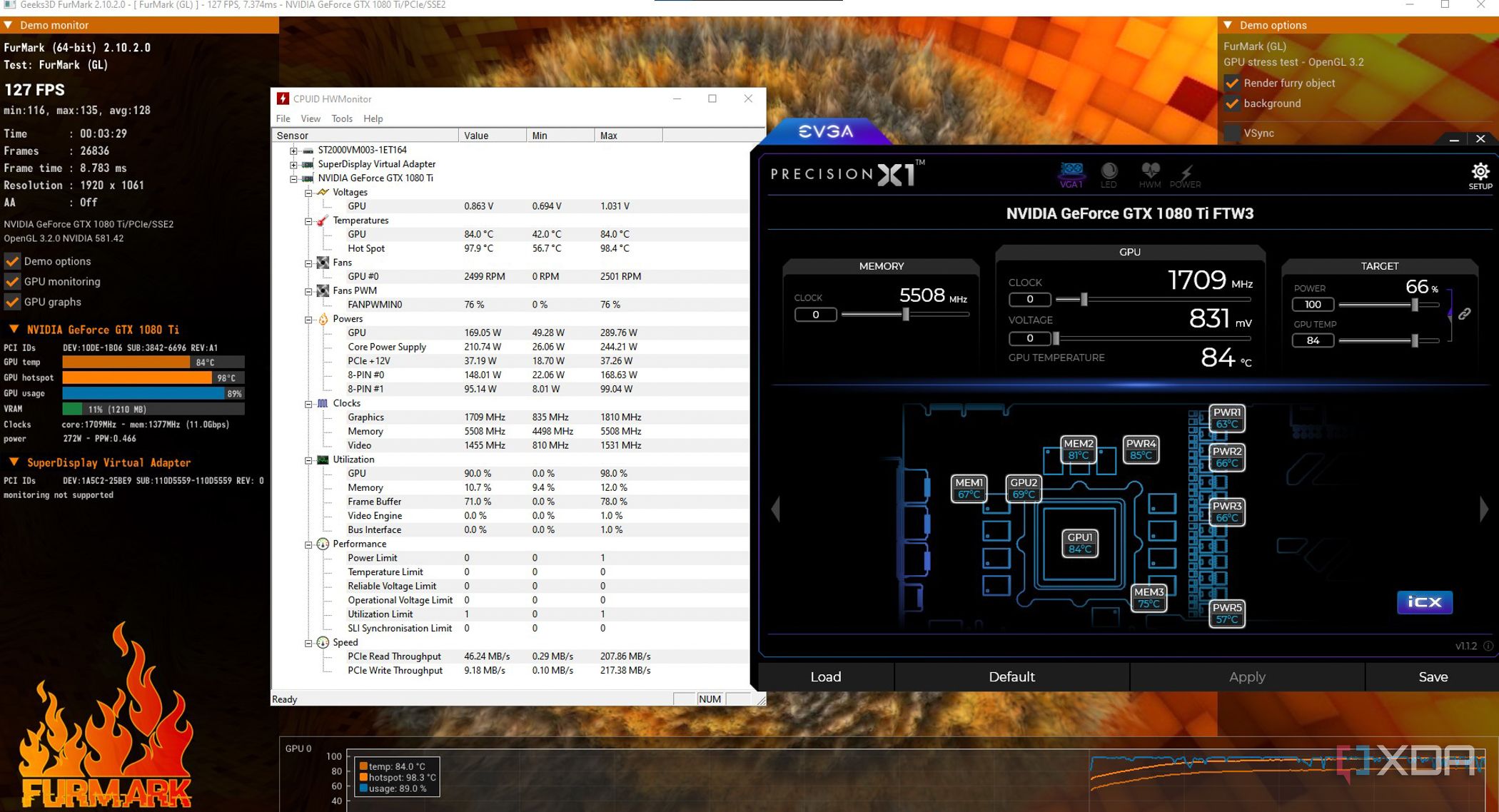1499x812 pixels.
Task: Click the PWR5 57°C sensor badge
Action: click(x=1227, y=614)
